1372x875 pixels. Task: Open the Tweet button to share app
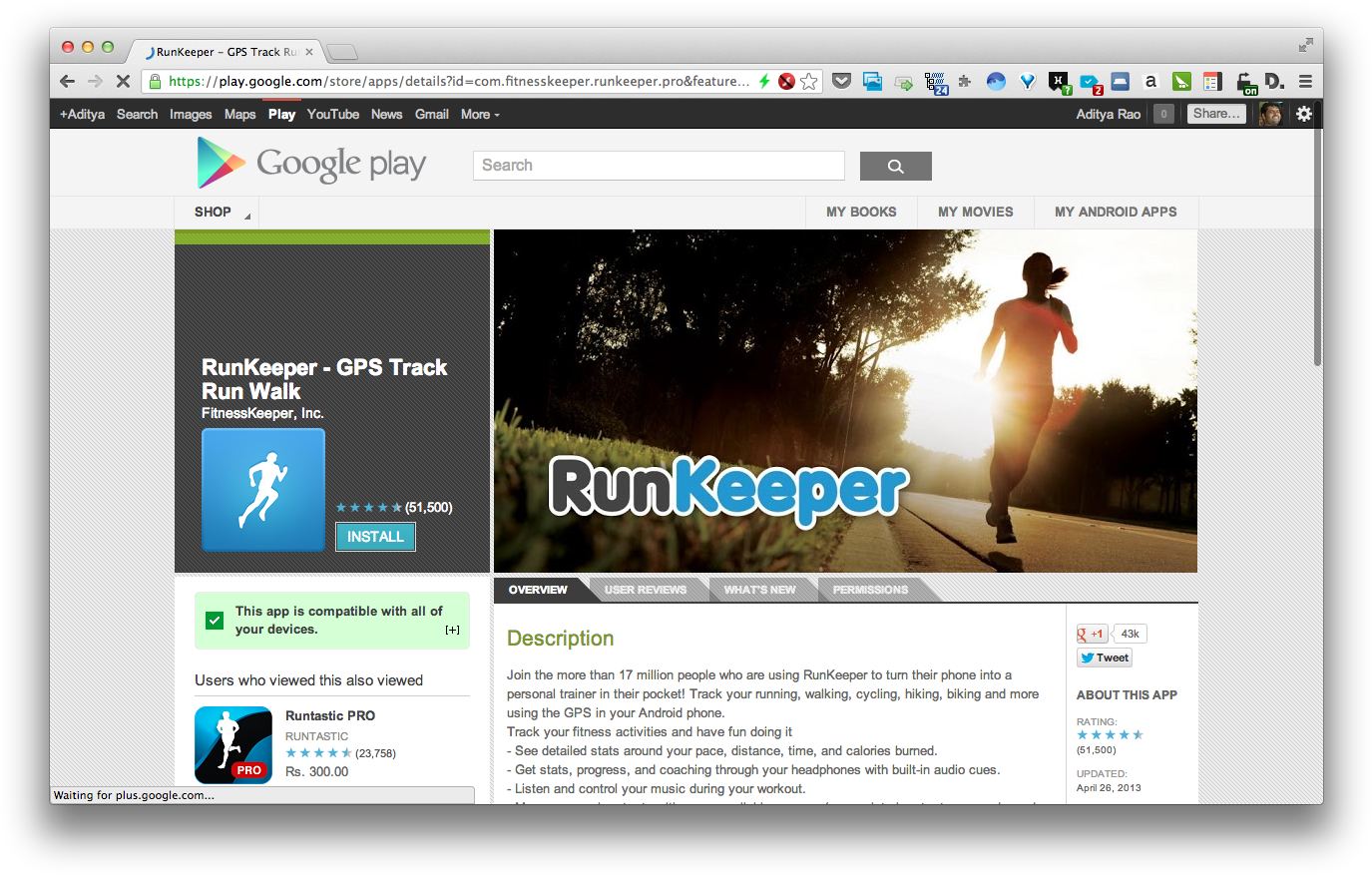(x=1104, y=656)
